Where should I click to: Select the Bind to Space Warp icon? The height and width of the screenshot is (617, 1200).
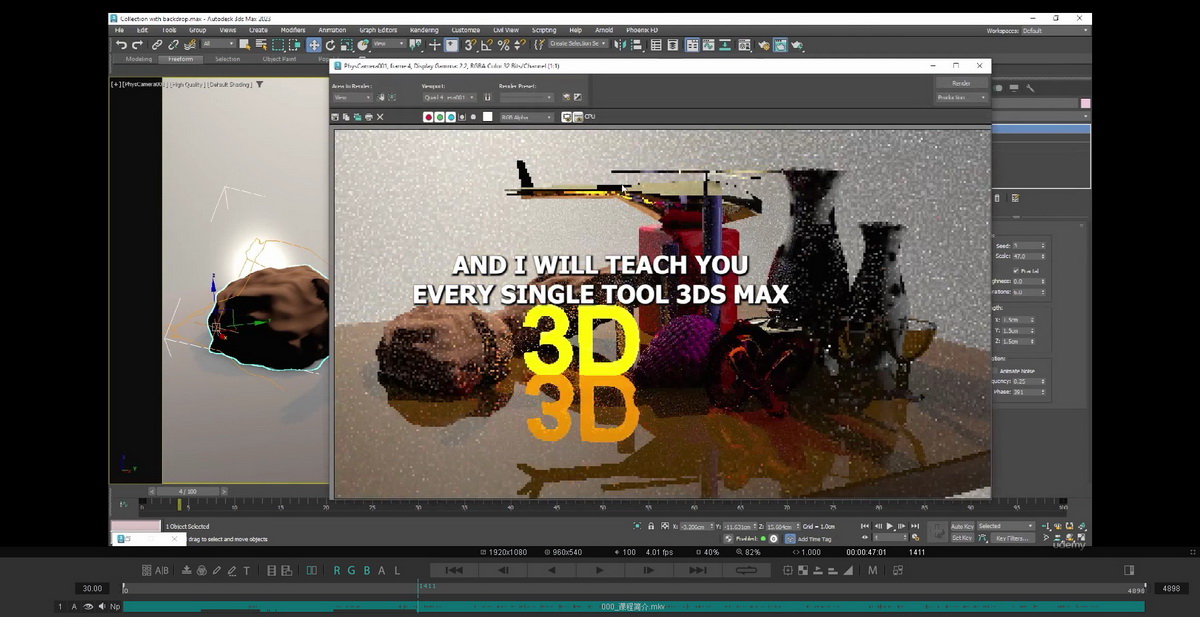(x=189, y=44)
